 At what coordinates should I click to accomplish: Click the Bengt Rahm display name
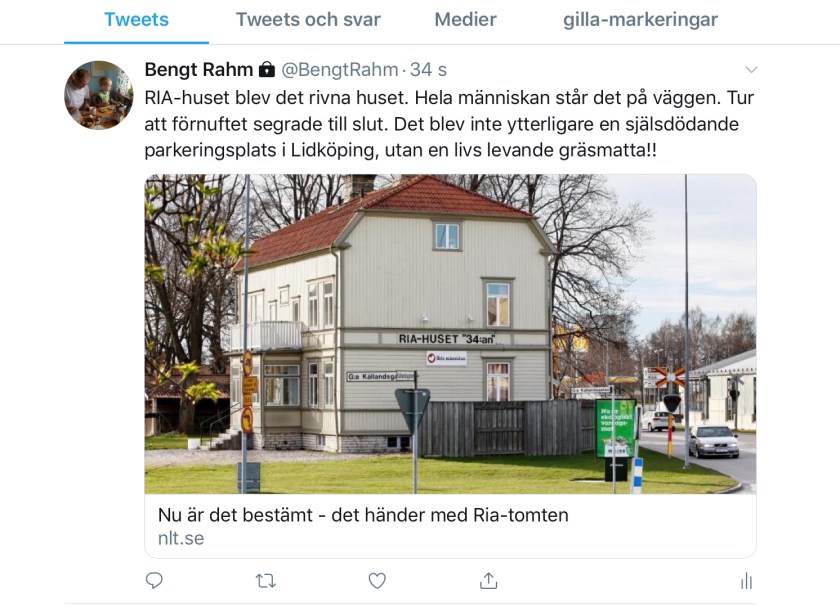click(x=198, y=70)
